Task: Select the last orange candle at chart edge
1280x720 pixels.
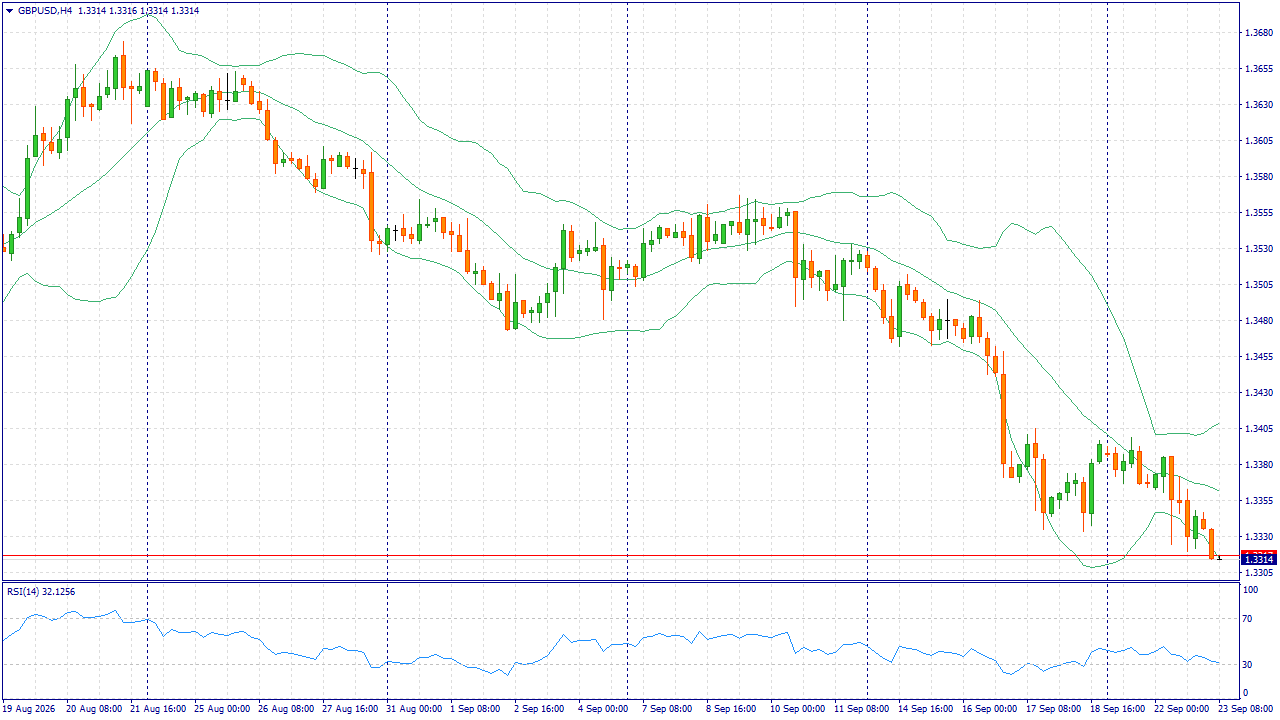Action: click(1212, 544)
